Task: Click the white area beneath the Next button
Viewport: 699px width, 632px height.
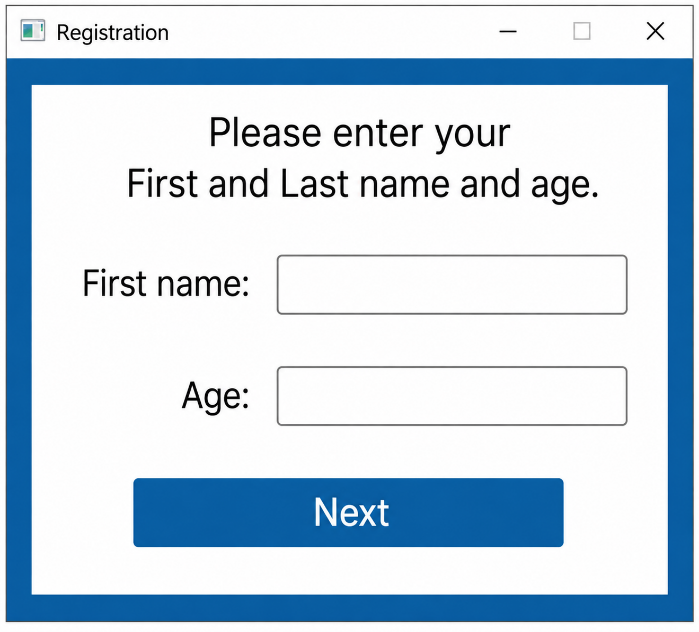Action: click(348, 571)
